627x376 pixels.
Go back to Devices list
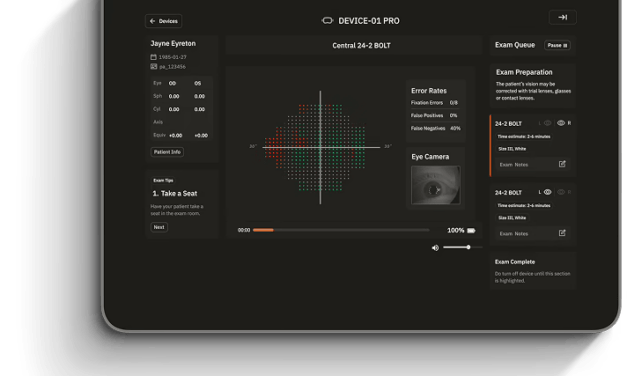point(164,21)
